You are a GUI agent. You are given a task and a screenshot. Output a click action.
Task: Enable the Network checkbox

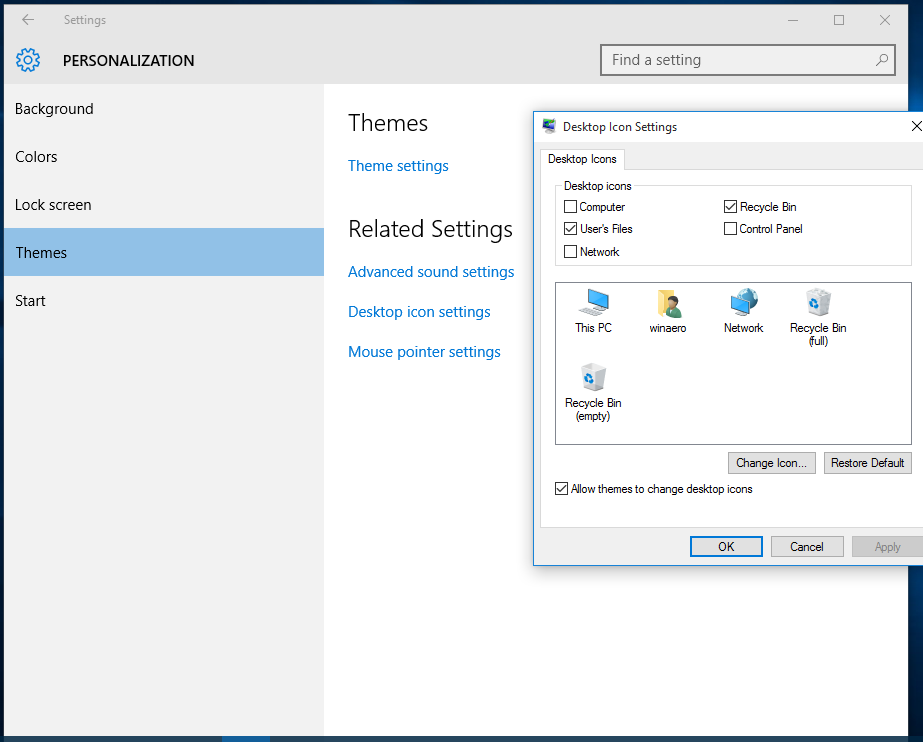[x=570, y=252]
